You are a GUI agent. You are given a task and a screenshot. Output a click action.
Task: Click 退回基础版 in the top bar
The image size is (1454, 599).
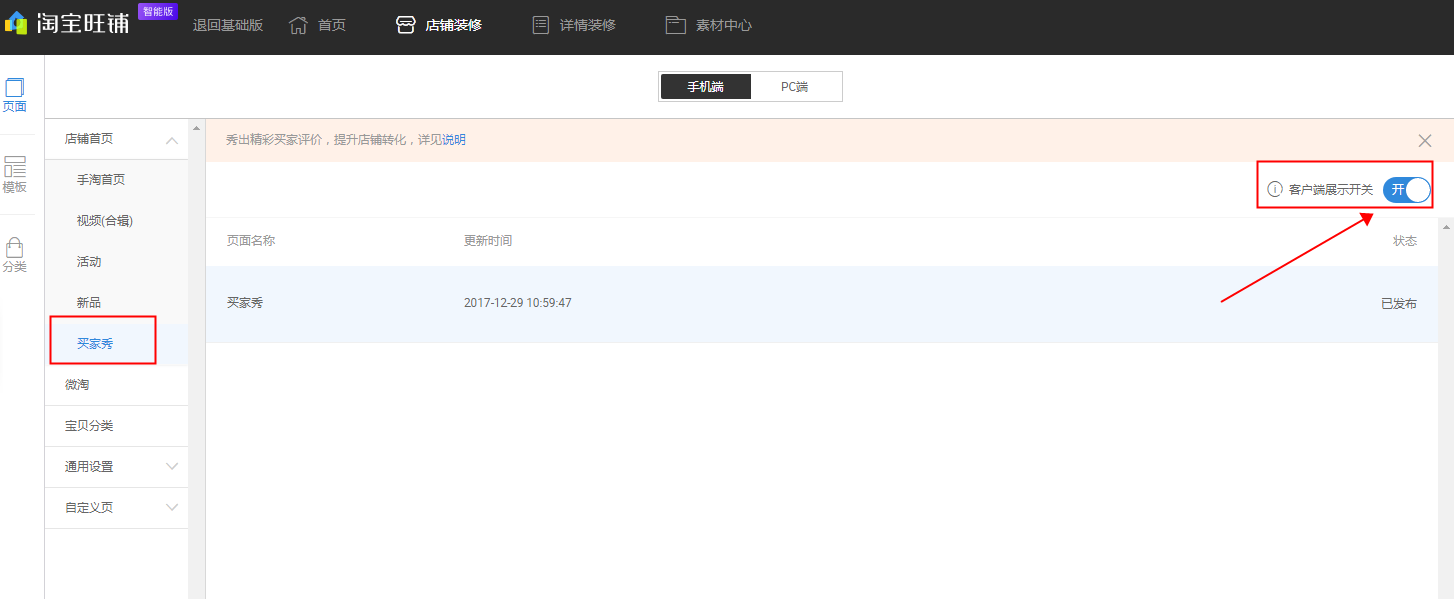[x=228, y=24]
